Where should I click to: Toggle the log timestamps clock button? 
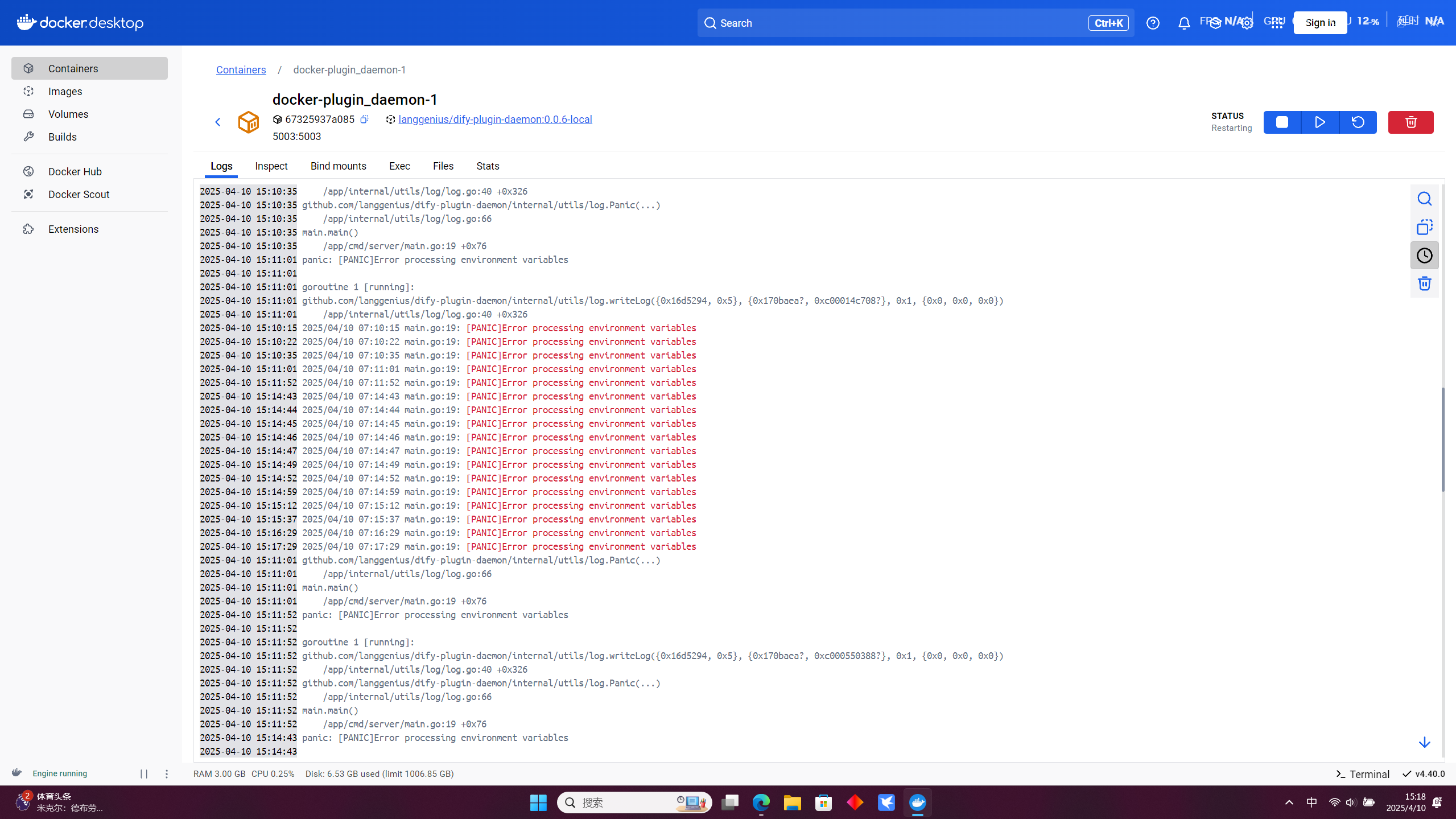(1424, 256)
